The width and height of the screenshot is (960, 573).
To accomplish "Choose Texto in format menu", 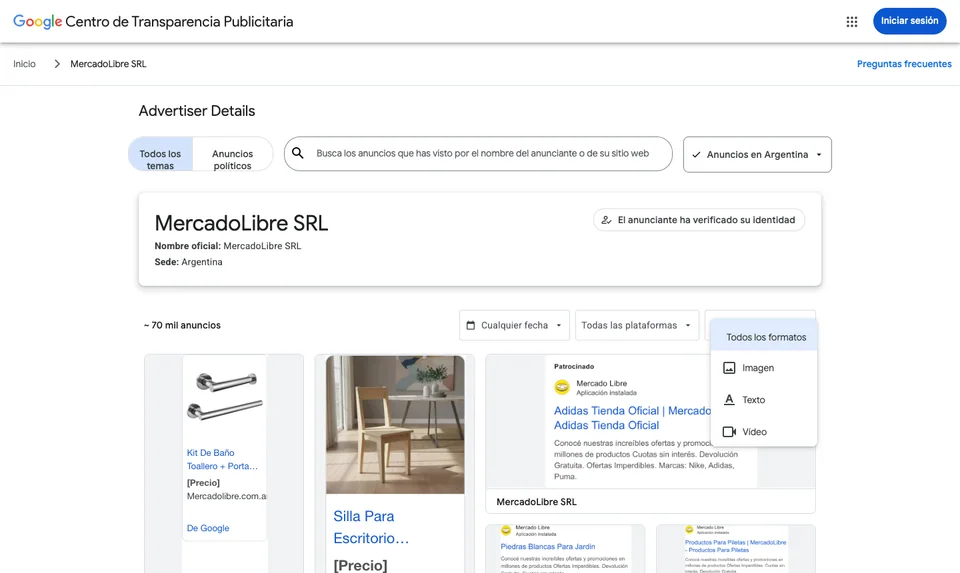I will click(x=764, y=400).
